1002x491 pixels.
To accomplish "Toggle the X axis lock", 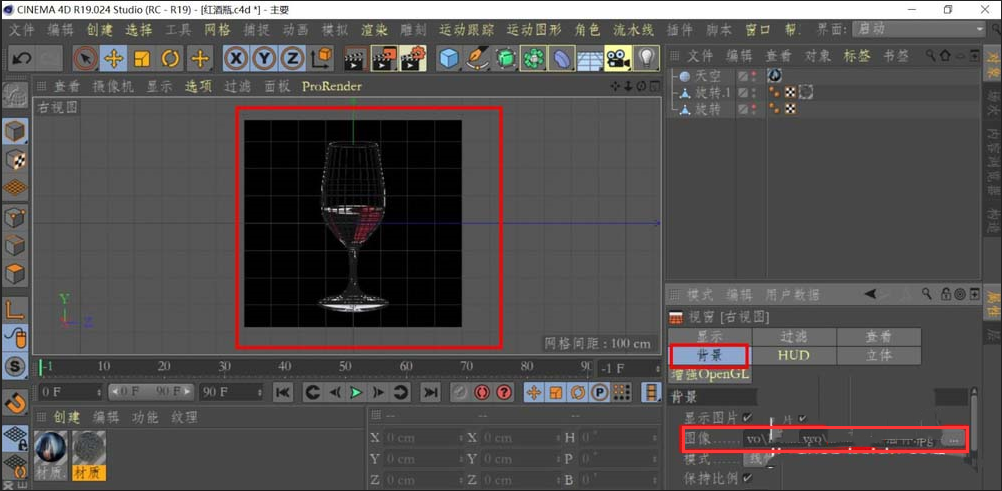I will [236, 59].
